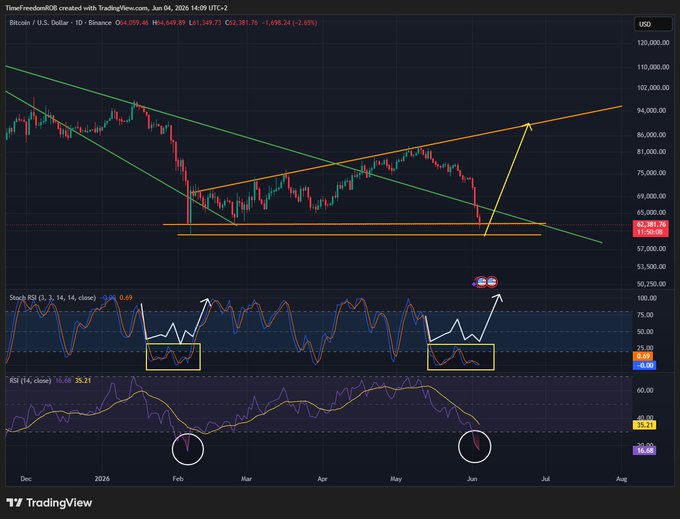This screenshot has width=680, height=519.
Task: Click the 2026 label on time axis
Action: coord(102,479)
